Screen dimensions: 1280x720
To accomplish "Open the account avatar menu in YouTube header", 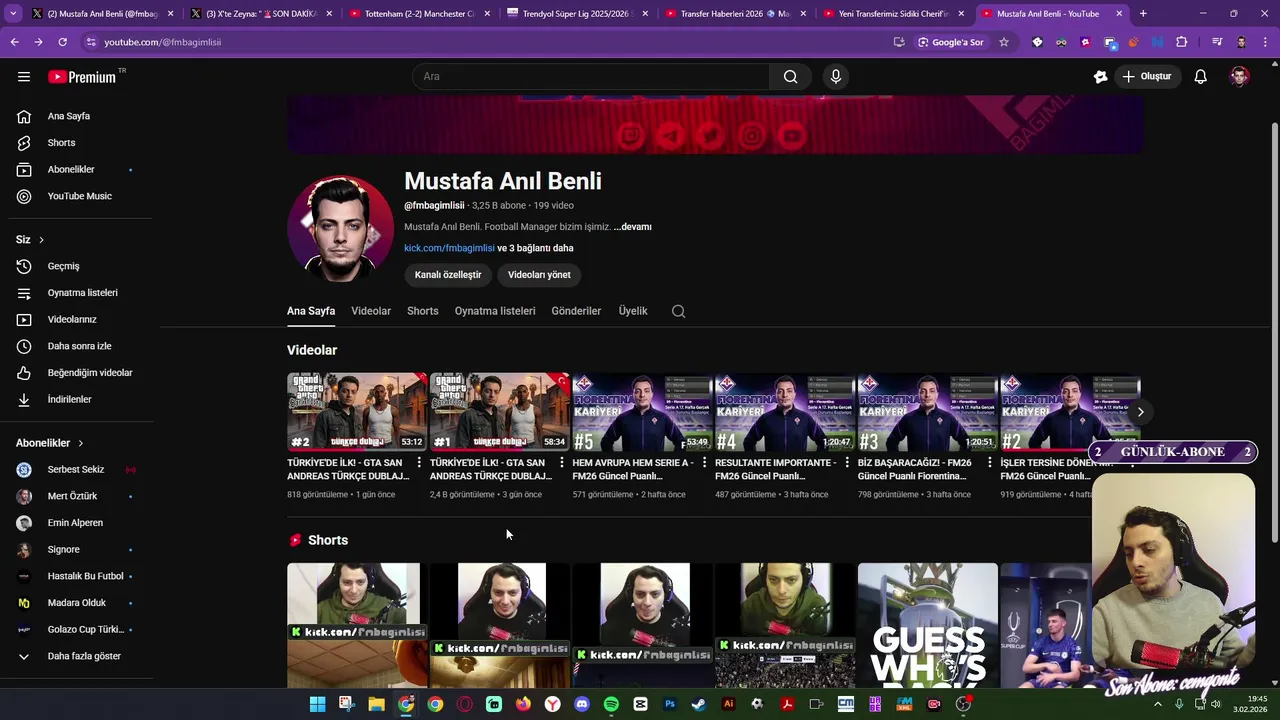I will (1239, 77).
